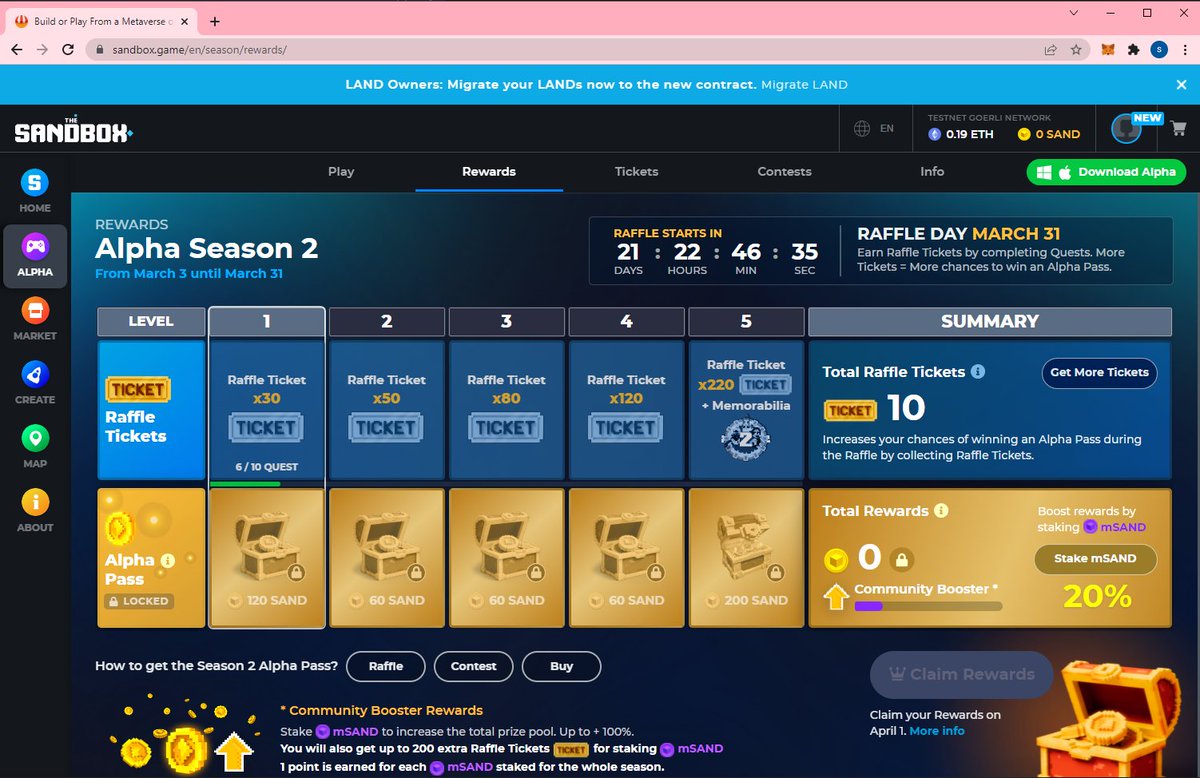Image resolution: width=1200 pixels, height=778 pixels.
Task: Open the About info sidebar icon
Action: (x=35, y=502)
